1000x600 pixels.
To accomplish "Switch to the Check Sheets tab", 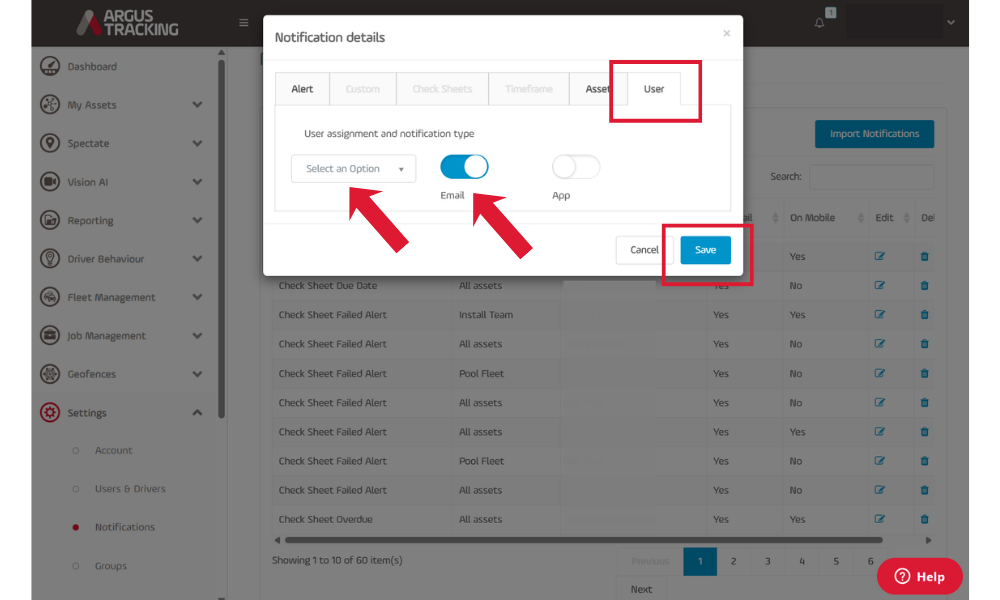I will click(x=442, y=89).
